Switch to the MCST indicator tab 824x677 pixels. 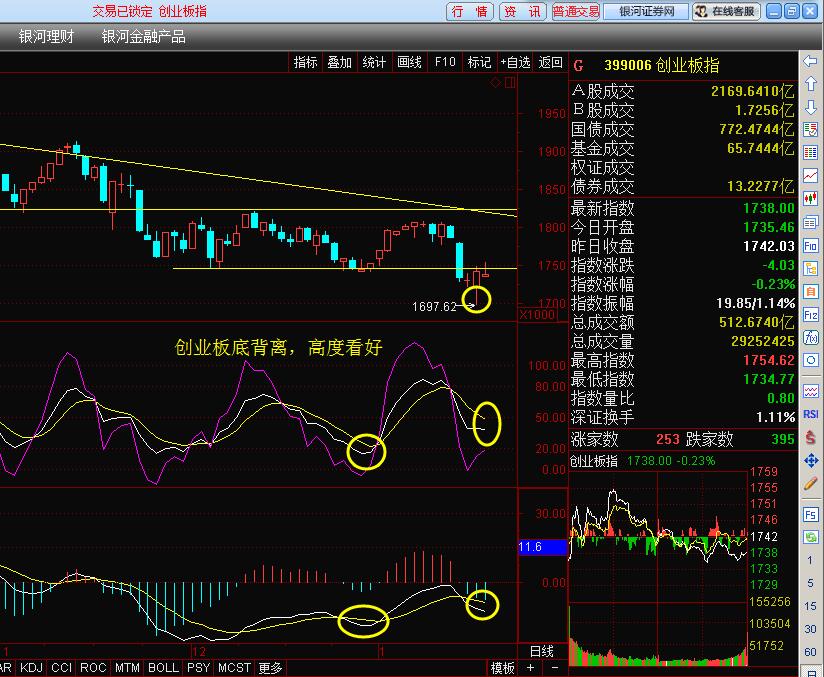pos(234,668)
